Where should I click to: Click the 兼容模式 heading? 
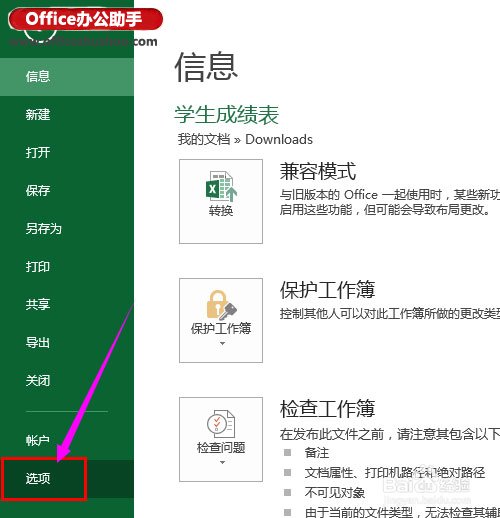(x=318, y=172)
